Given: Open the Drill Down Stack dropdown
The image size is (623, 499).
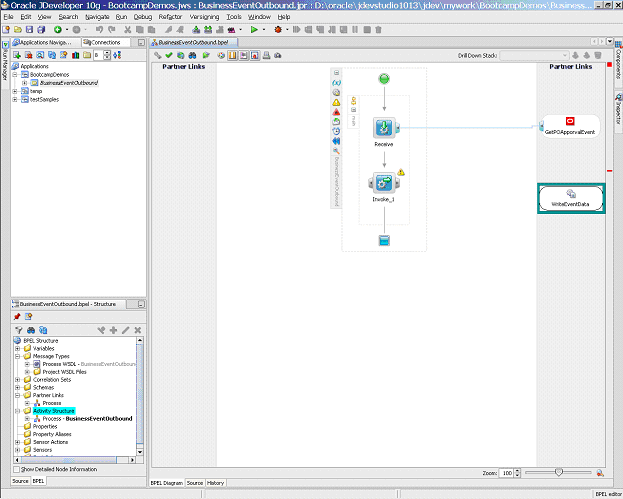Looking at the screenshot, I should [x=534, y=55].
